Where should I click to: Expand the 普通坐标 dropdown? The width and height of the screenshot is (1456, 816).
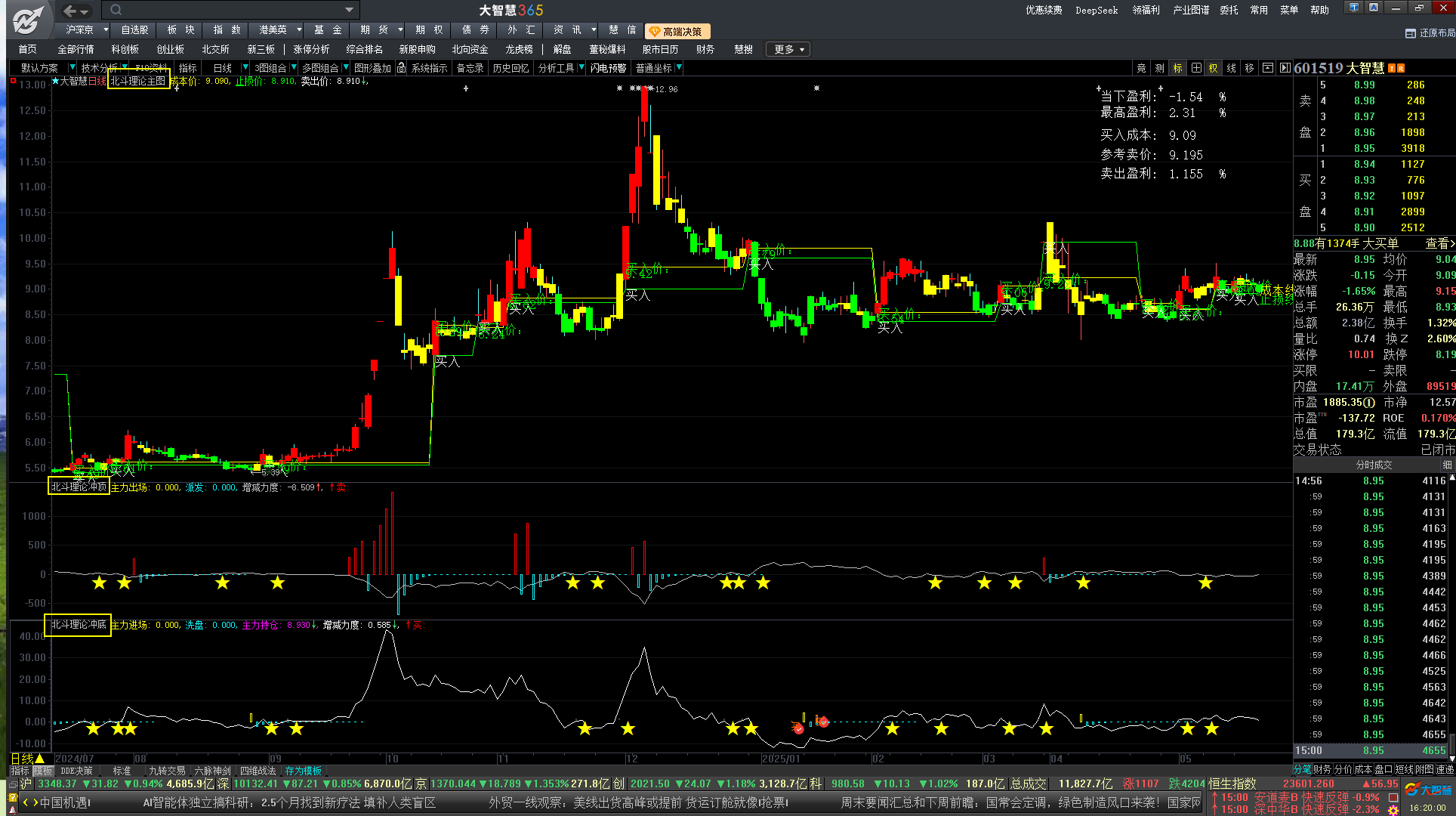coord(679,68)
